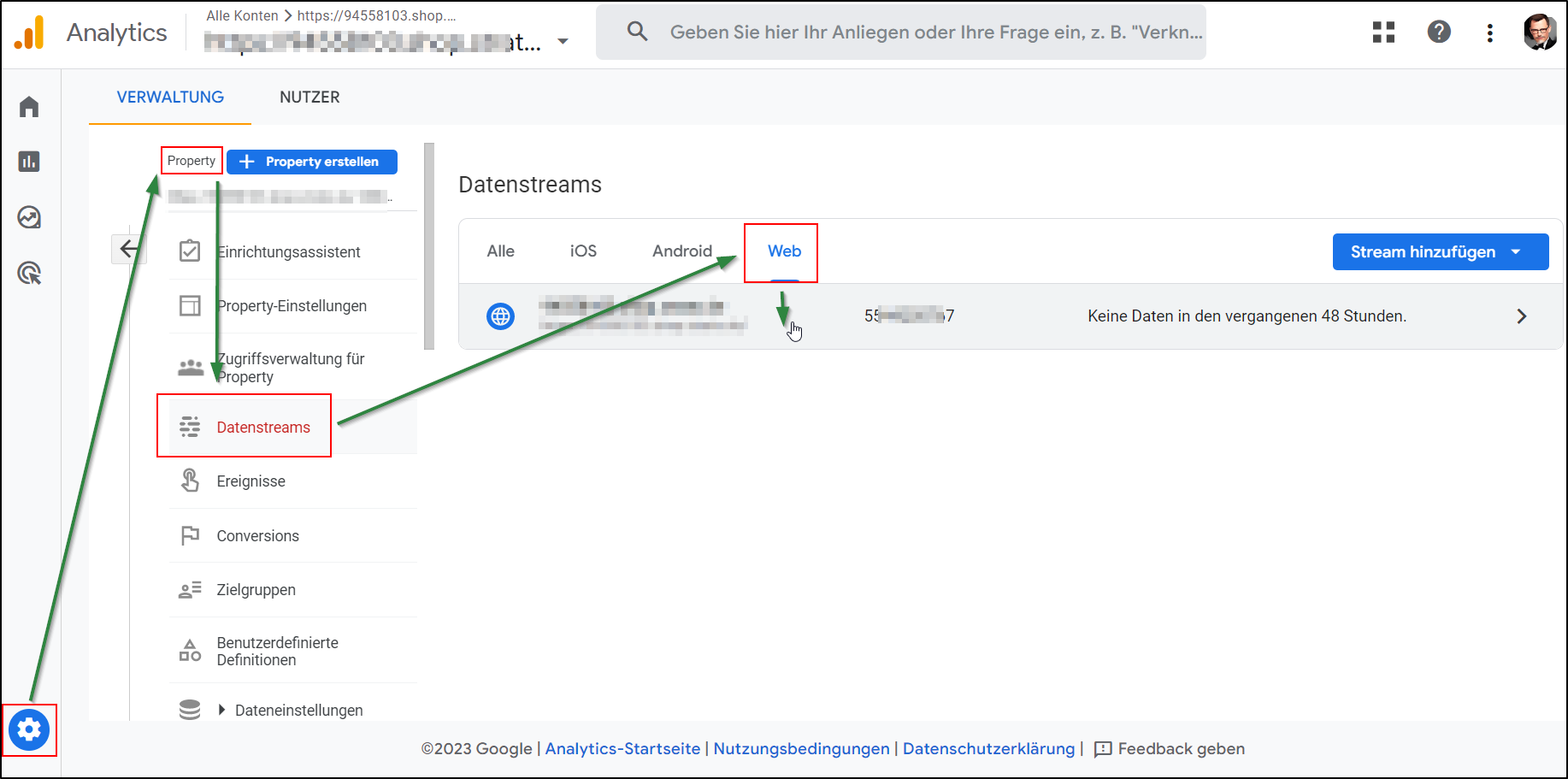The width and height of the screenshot is (1568, 779).
Task: Open the Help question mark icon
Action: click(x=1439, y=32)
